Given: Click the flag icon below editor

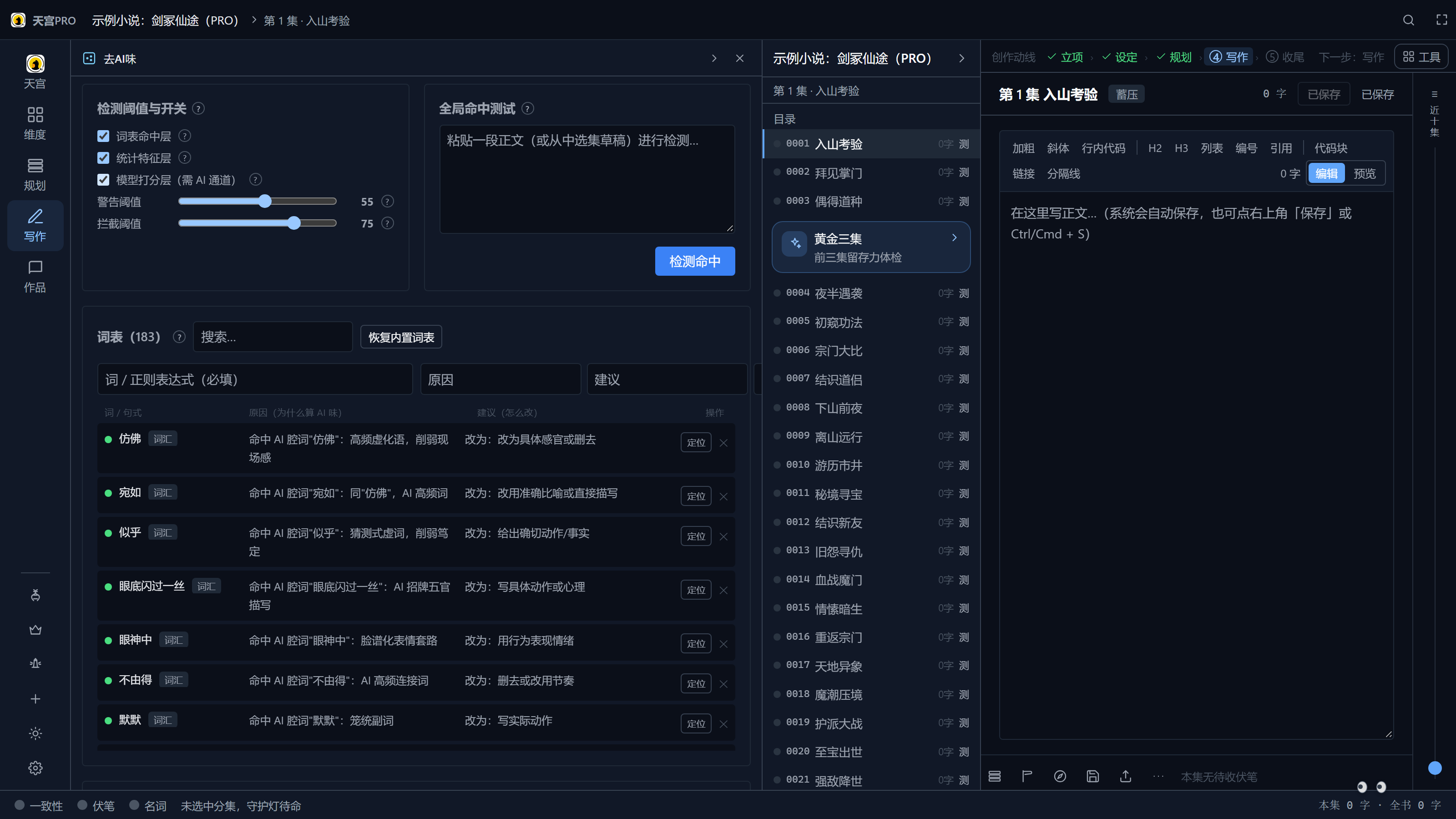Looking at the screenshot, I should tap(1027, 777).
